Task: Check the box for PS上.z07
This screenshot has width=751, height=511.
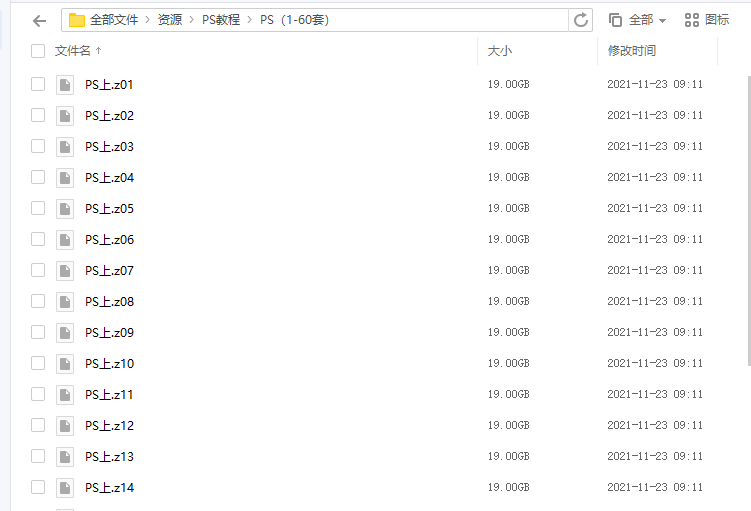Action: coord(38,270)
